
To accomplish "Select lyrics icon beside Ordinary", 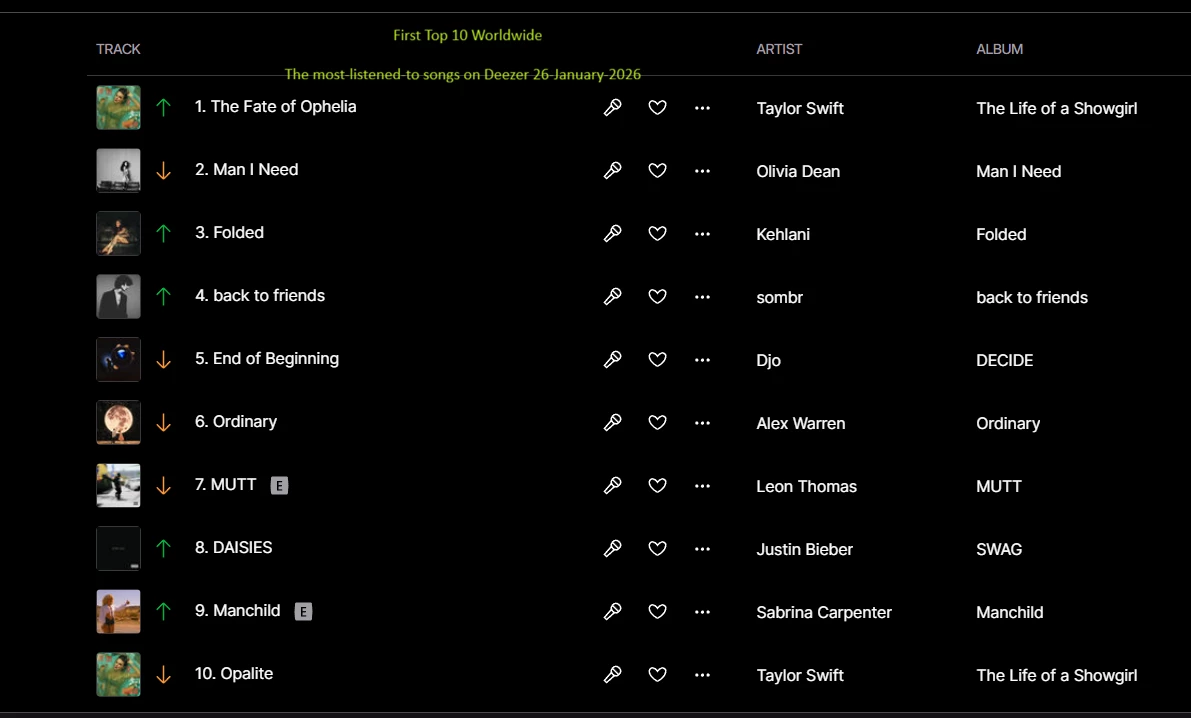I will pos(612,422).
